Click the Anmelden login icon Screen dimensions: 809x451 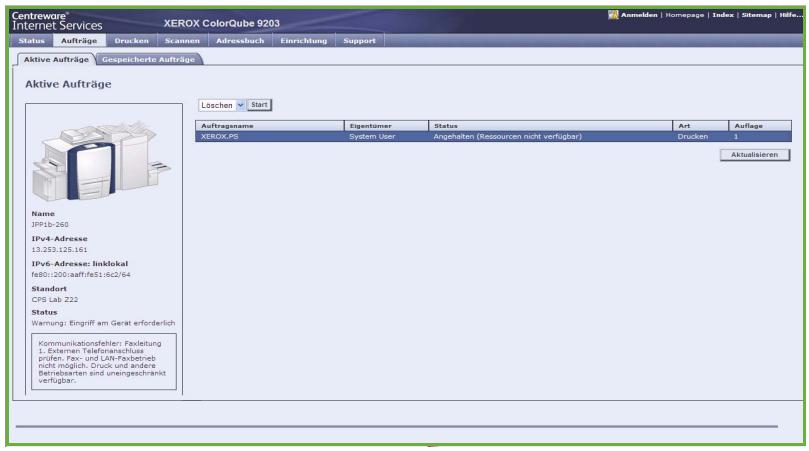click(613, 15)
